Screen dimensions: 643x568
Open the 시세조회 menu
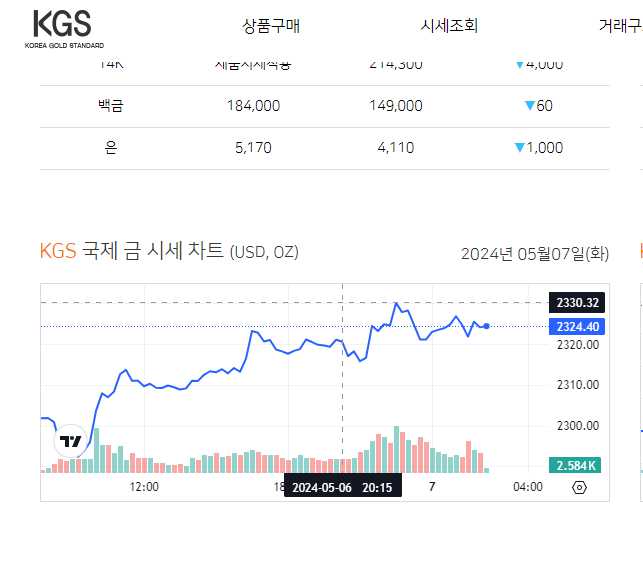[x=449, y=26]
